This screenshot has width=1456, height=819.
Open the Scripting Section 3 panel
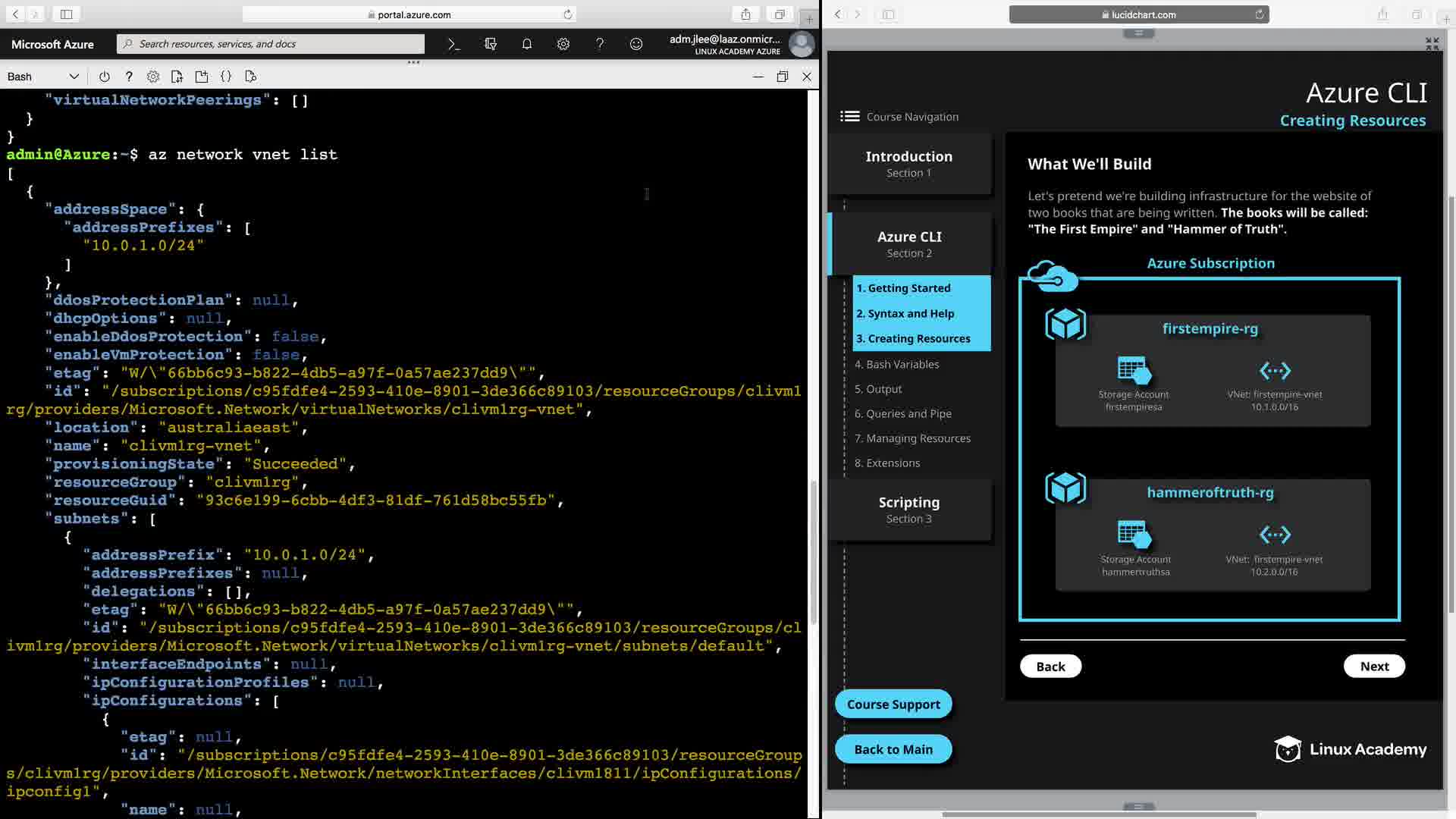pyautogui.click(x=909, y=509)
